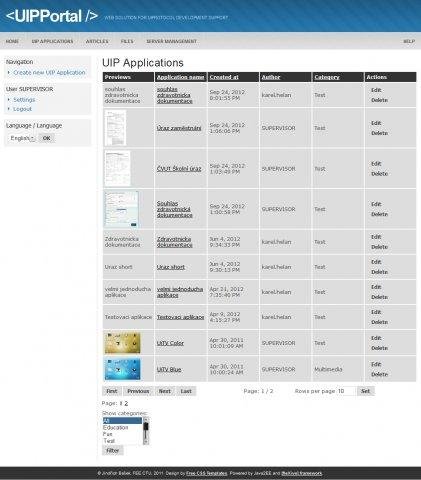Select All in the categories list
Screen dimensions: 421x480
[122, 421]
